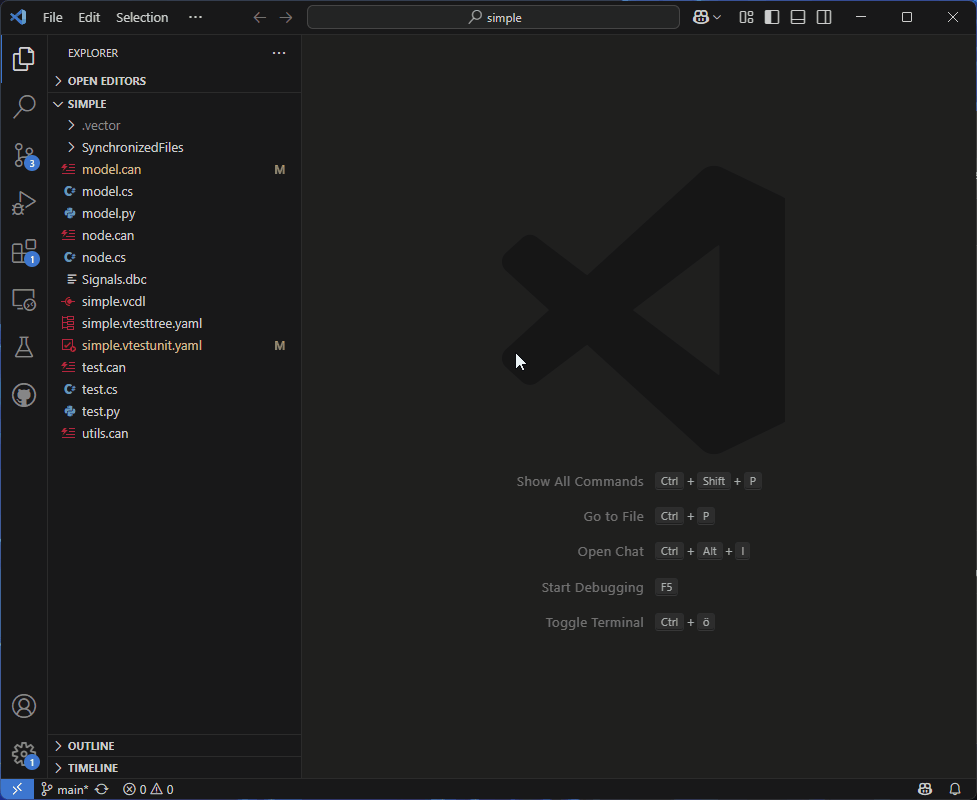
Task: Click the remote window status bar icon
Action: (x=17, y=789)
